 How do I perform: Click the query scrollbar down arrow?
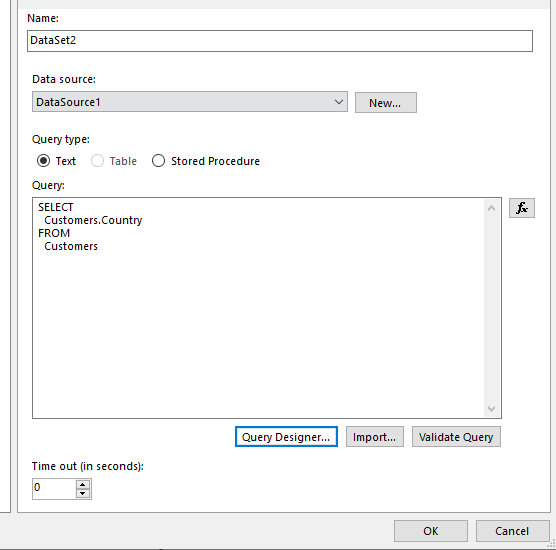pyautogui.click(x=491, y=409)
